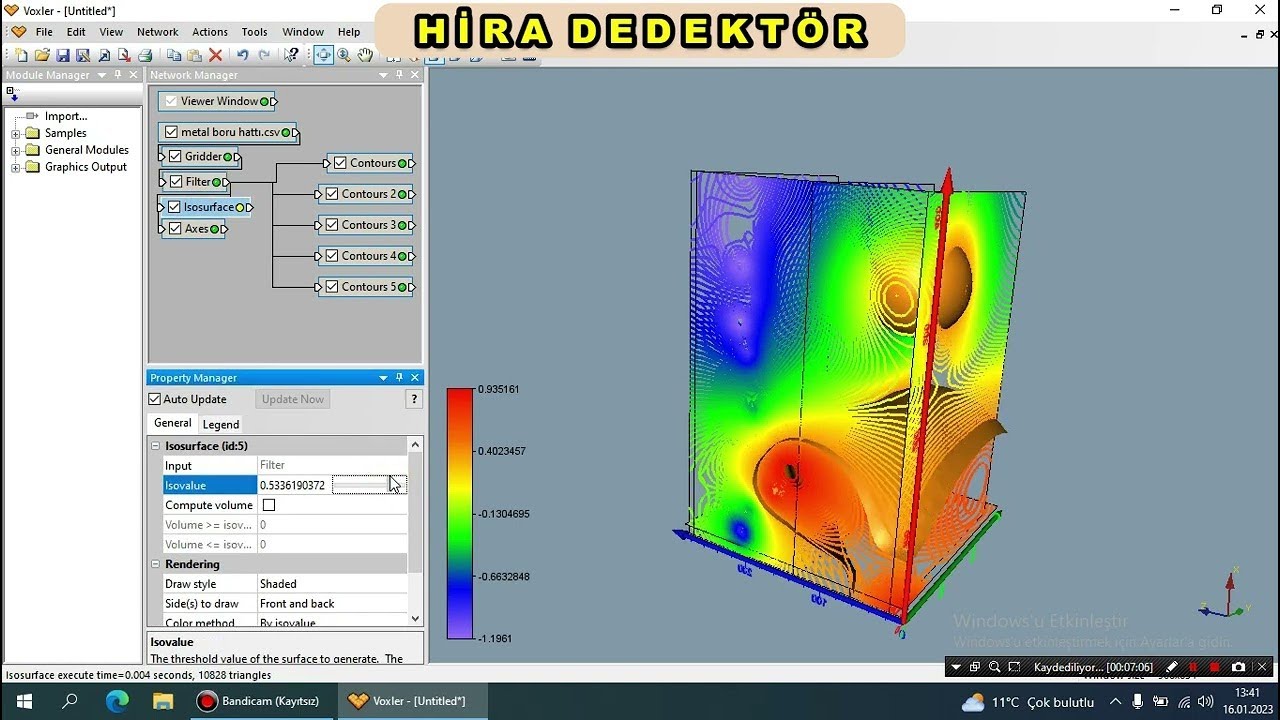Click the Save As toolbar icon
1280x720 pixels.
(83, 55)
